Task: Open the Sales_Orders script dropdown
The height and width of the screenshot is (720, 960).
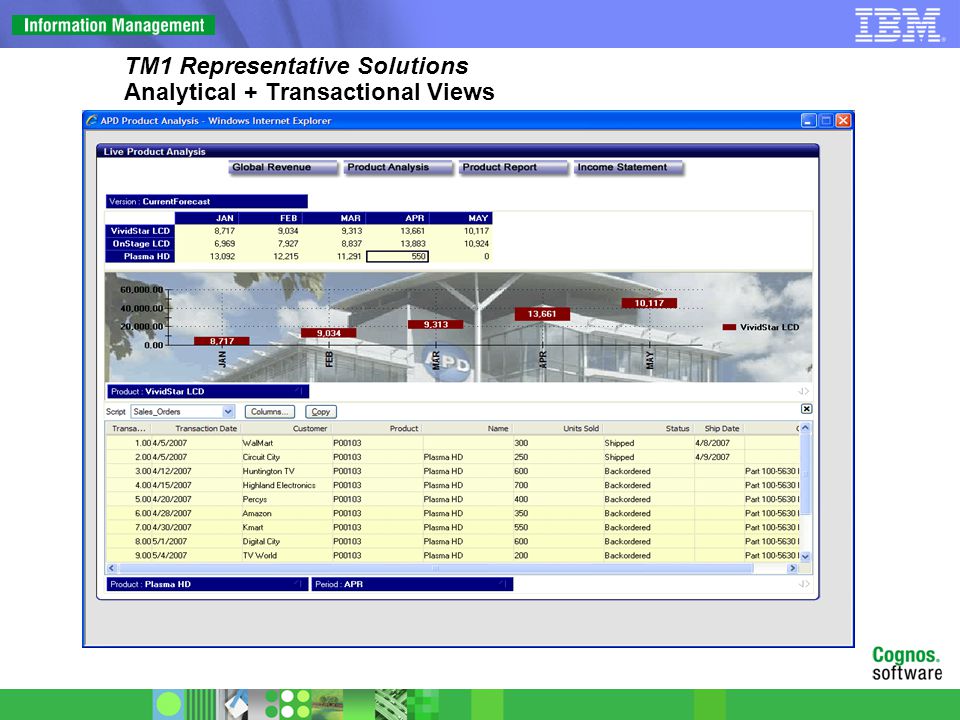Action: click(x=228, y=412)
